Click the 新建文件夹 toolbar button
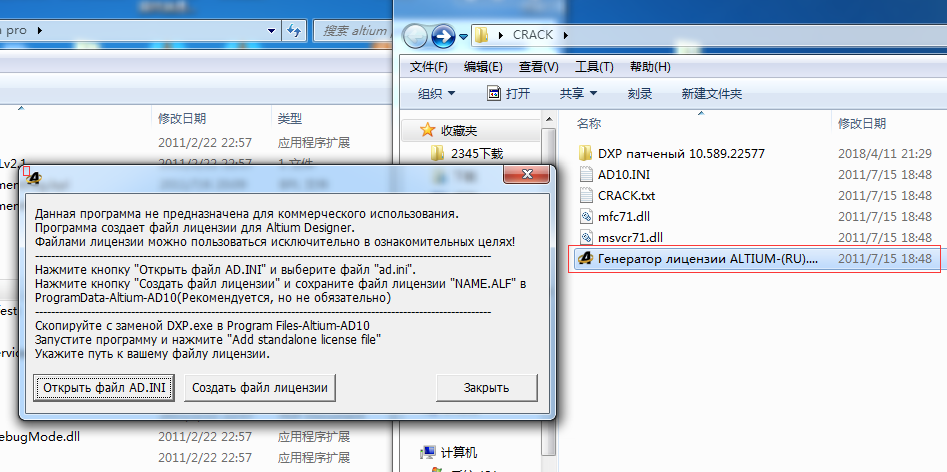 711,93
